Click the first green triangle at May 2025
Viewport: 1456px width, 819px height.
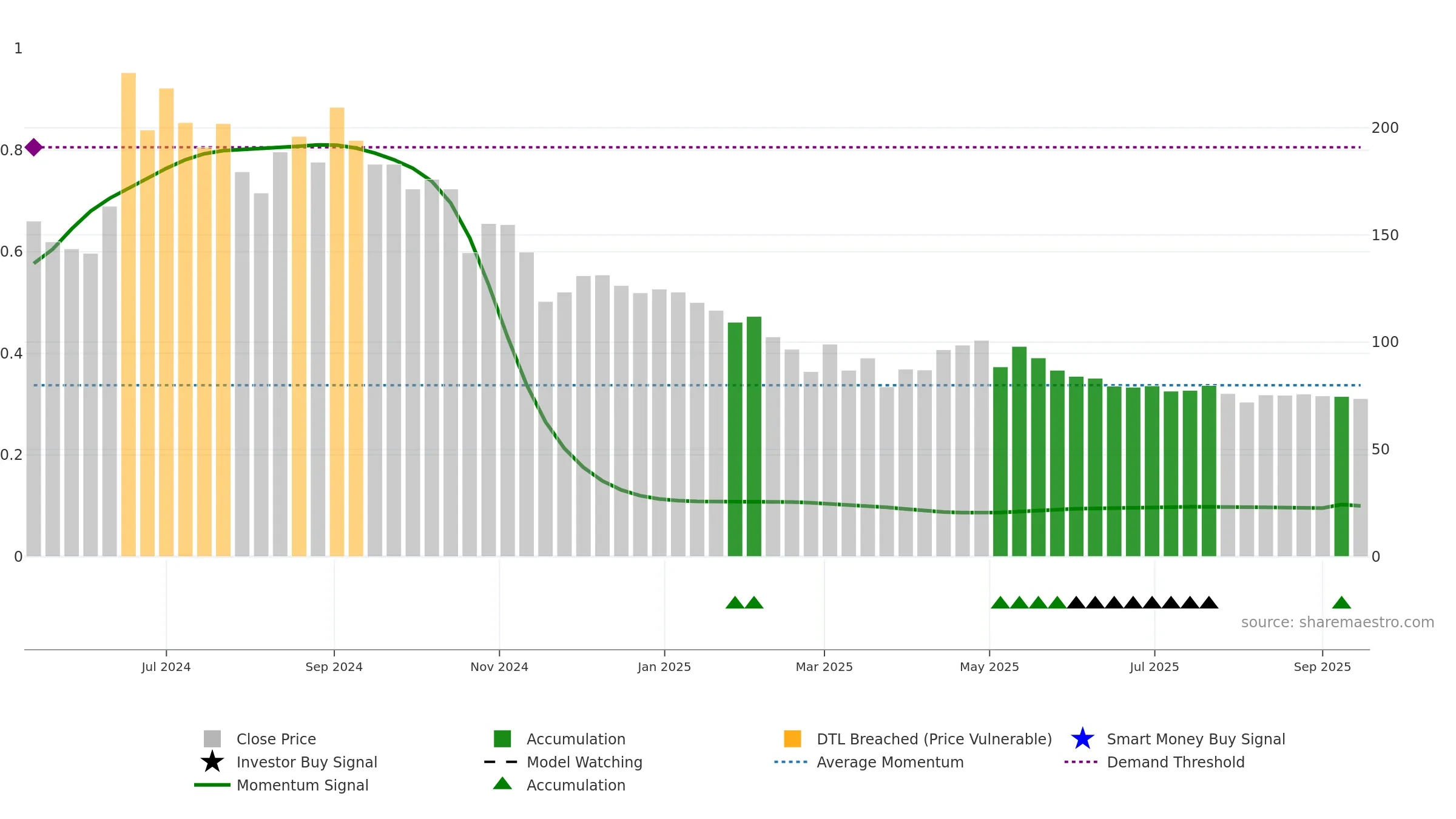coord(1000,602)
